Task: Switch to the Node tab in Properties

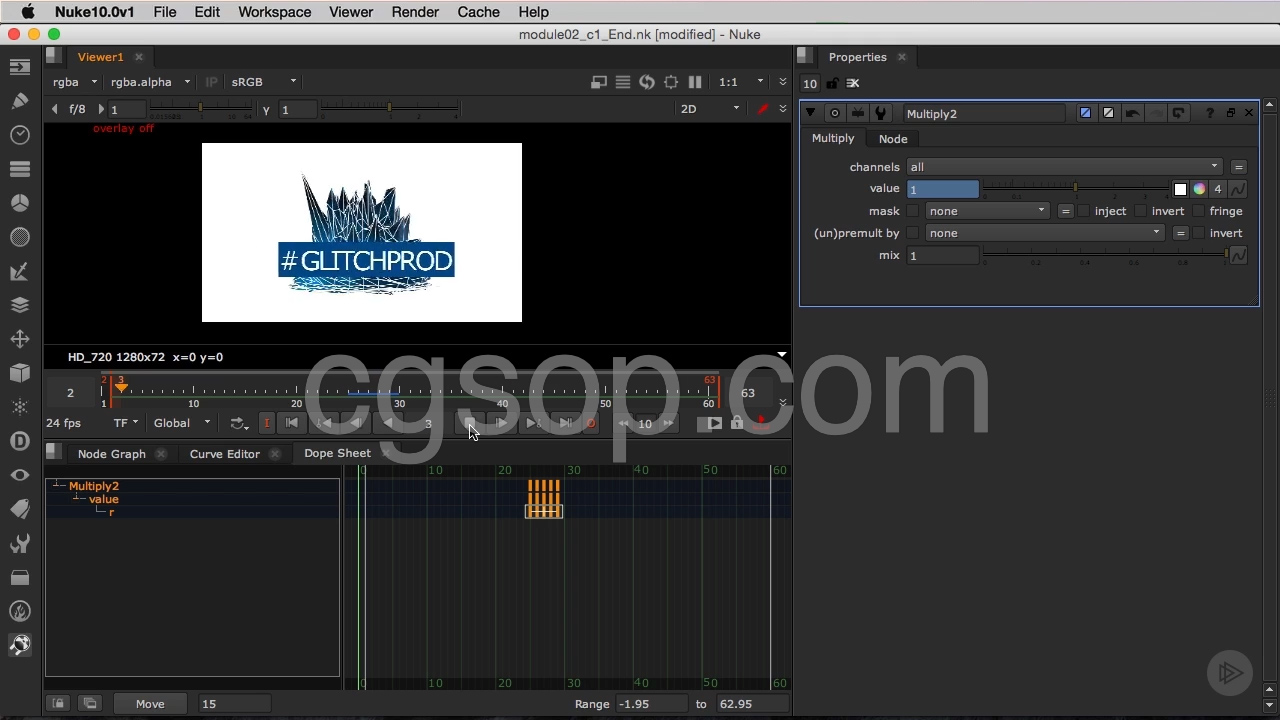Action: coord(893,139)
